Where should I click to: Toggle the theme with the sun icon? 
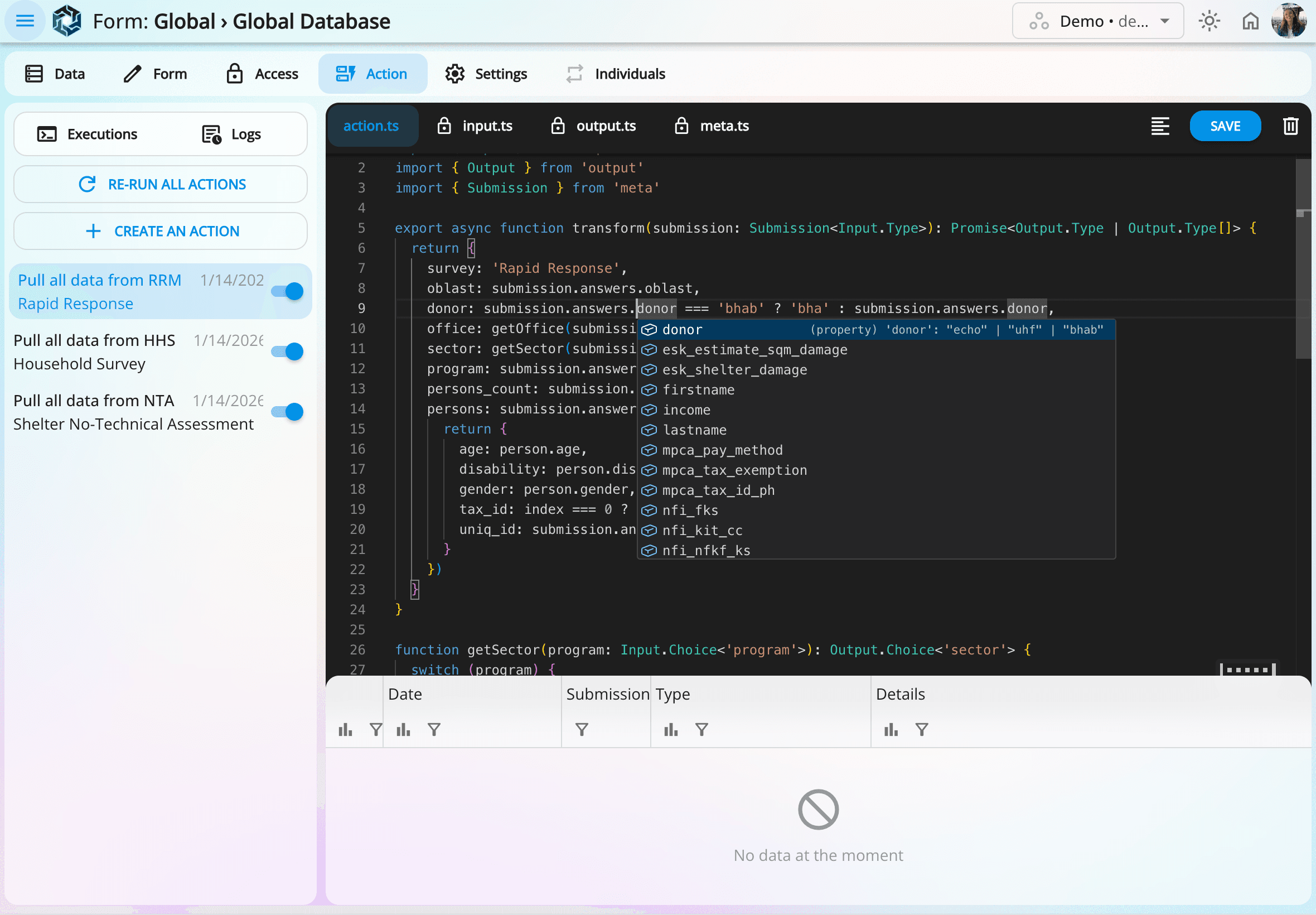pyautogui.click(x=1209, y=21)
